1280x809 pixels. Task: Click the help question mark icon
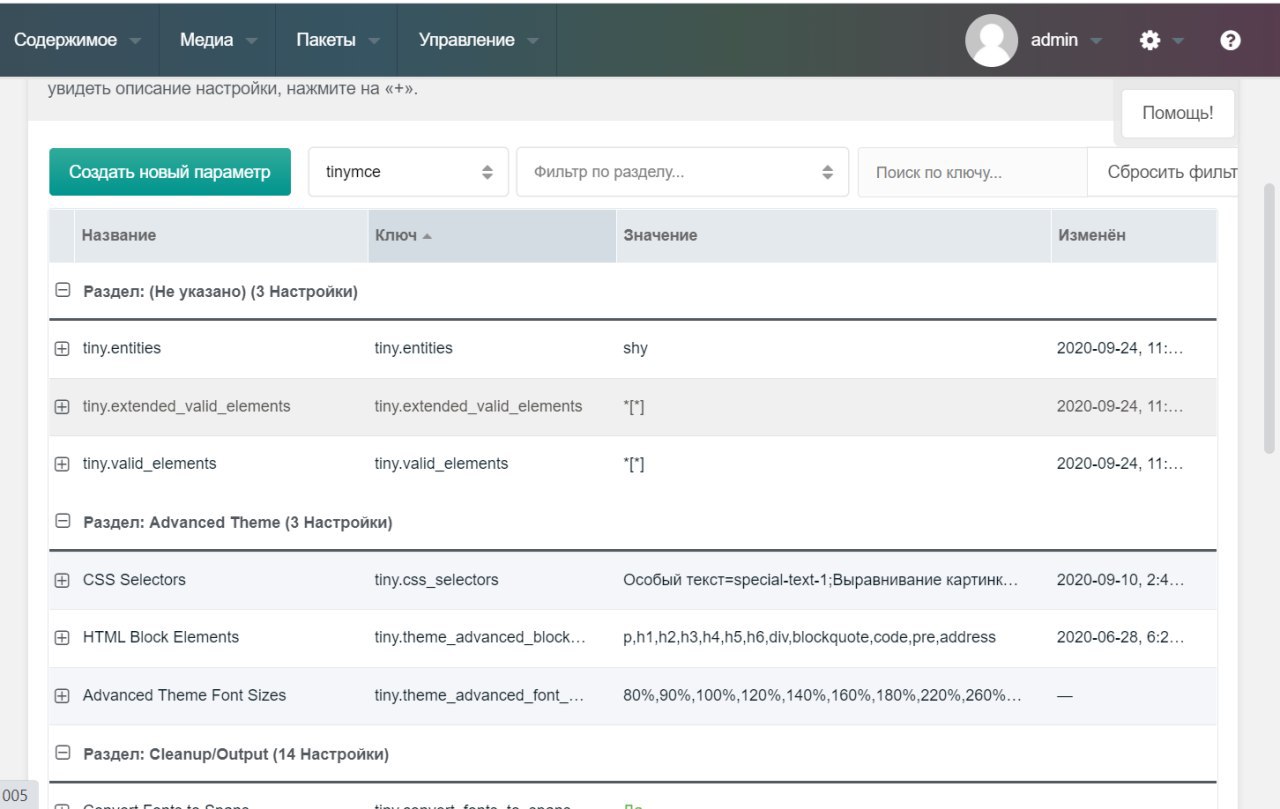pos(1231,40)
